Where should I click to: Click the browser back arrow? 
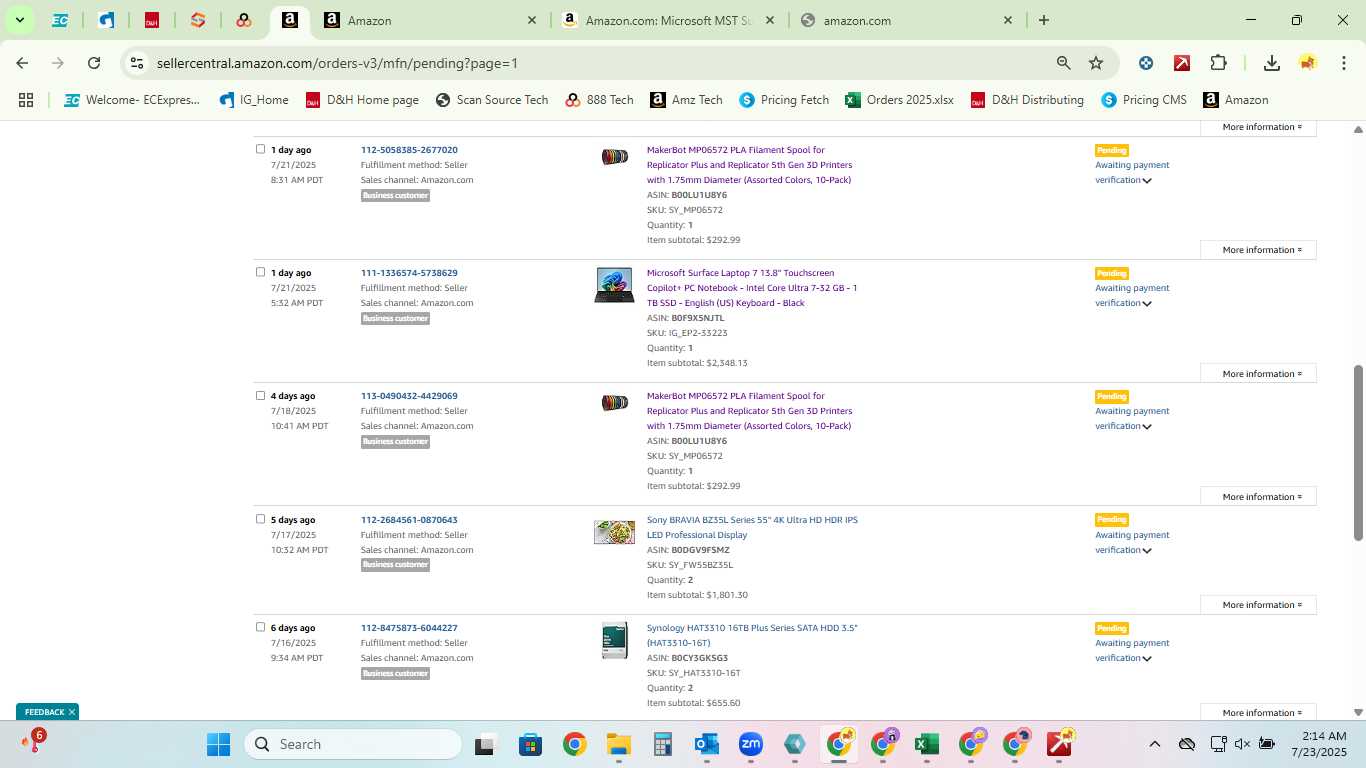[22, 63]
